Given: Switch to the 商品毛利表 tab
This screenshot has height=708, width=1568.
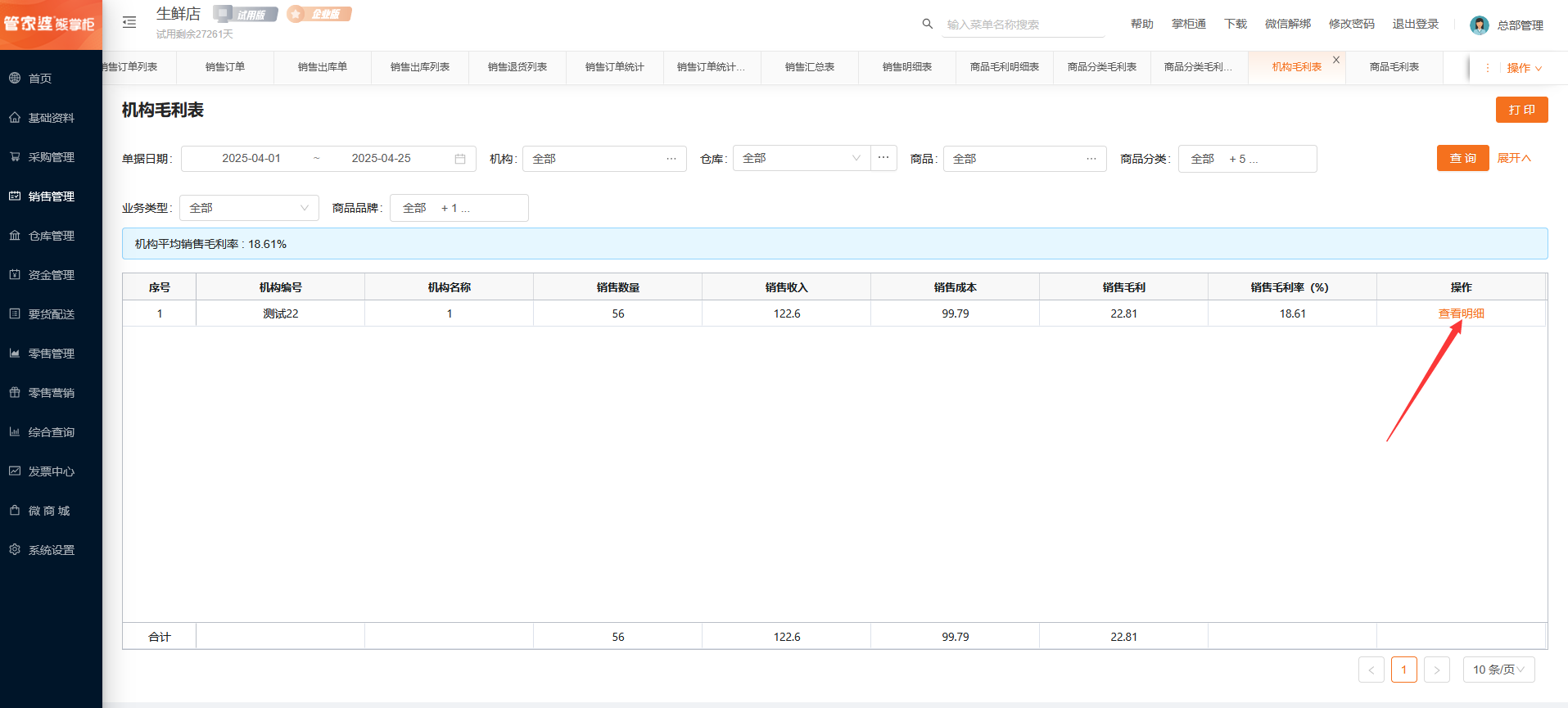Looking at the screenshot, I should [1394, 67].
